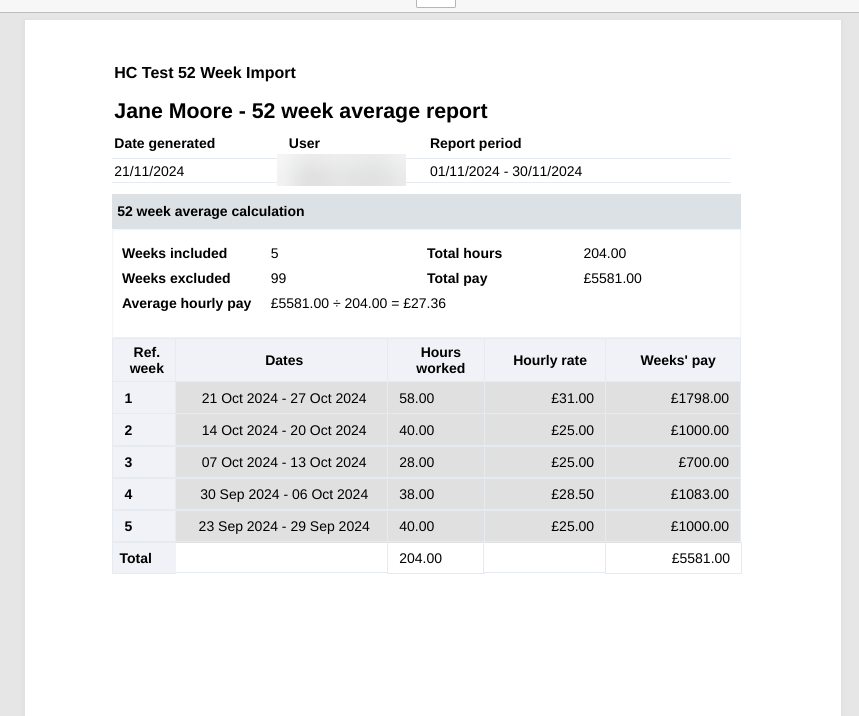Click the £5581.00 total in the Total row
859x716 pixels.
(x=700, y=558)
